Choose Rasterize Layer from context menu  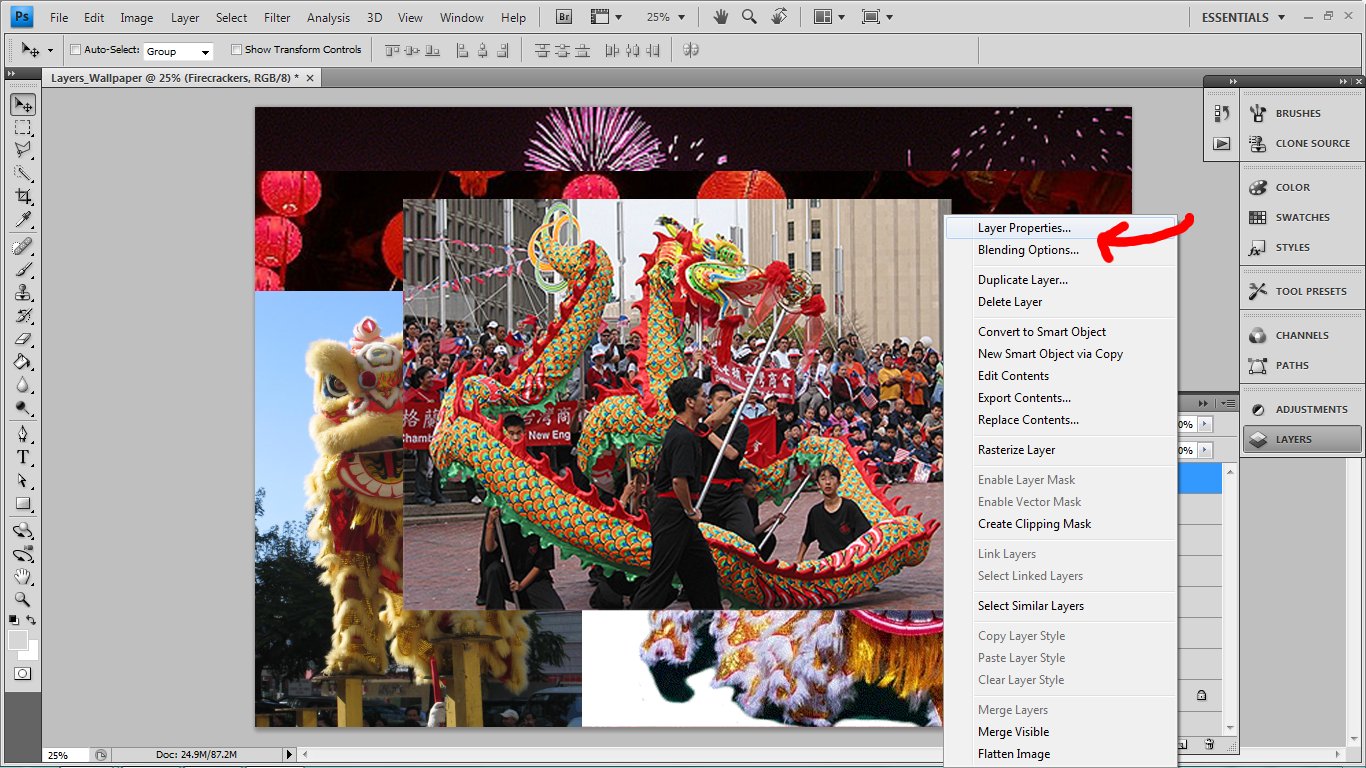pyautogui.click(x=1016, y=450)
